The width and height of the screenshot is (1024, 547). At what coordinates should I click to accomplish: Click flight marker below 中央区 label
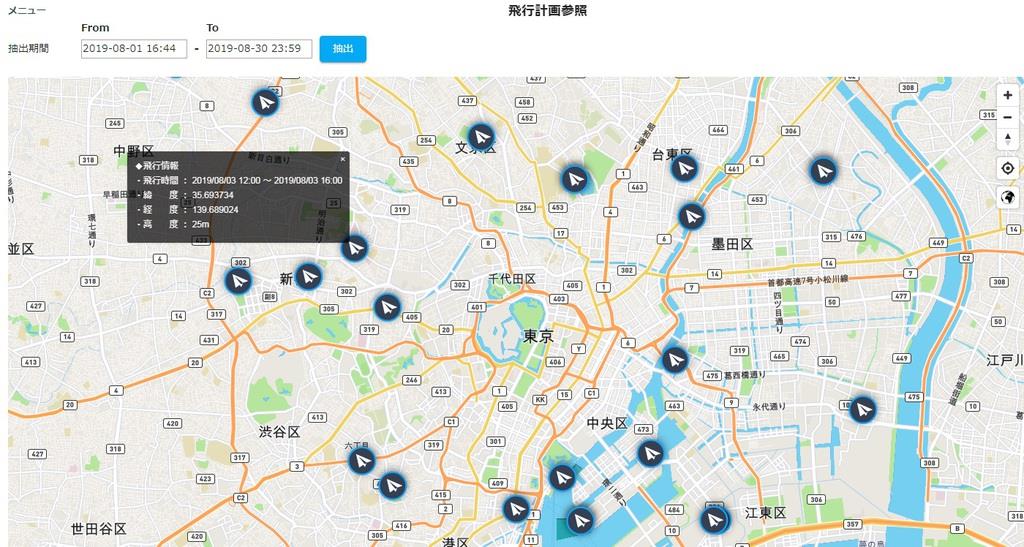coord(650,453)
